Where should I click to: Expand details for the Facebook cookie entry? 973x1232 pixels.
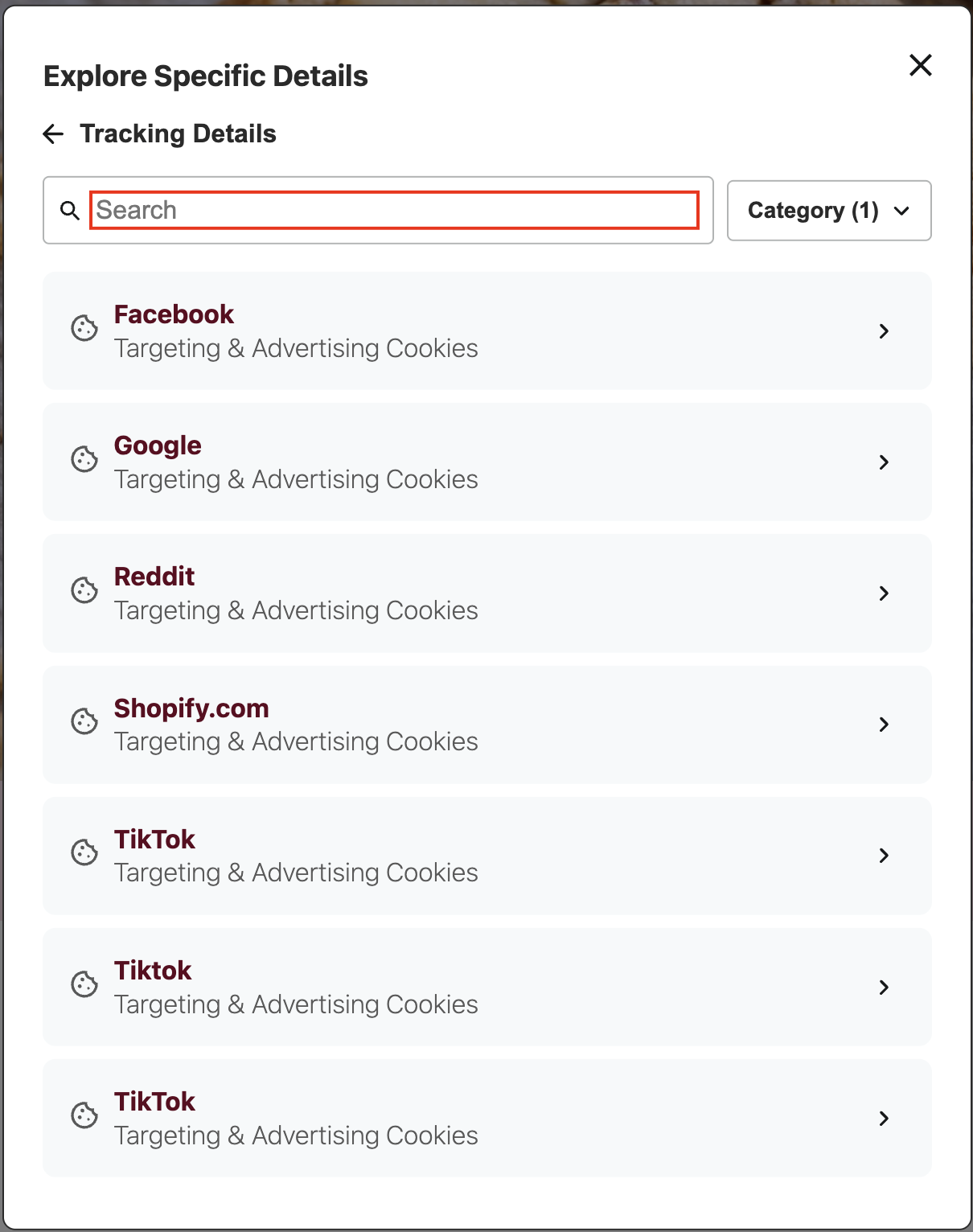pos(885,331)
